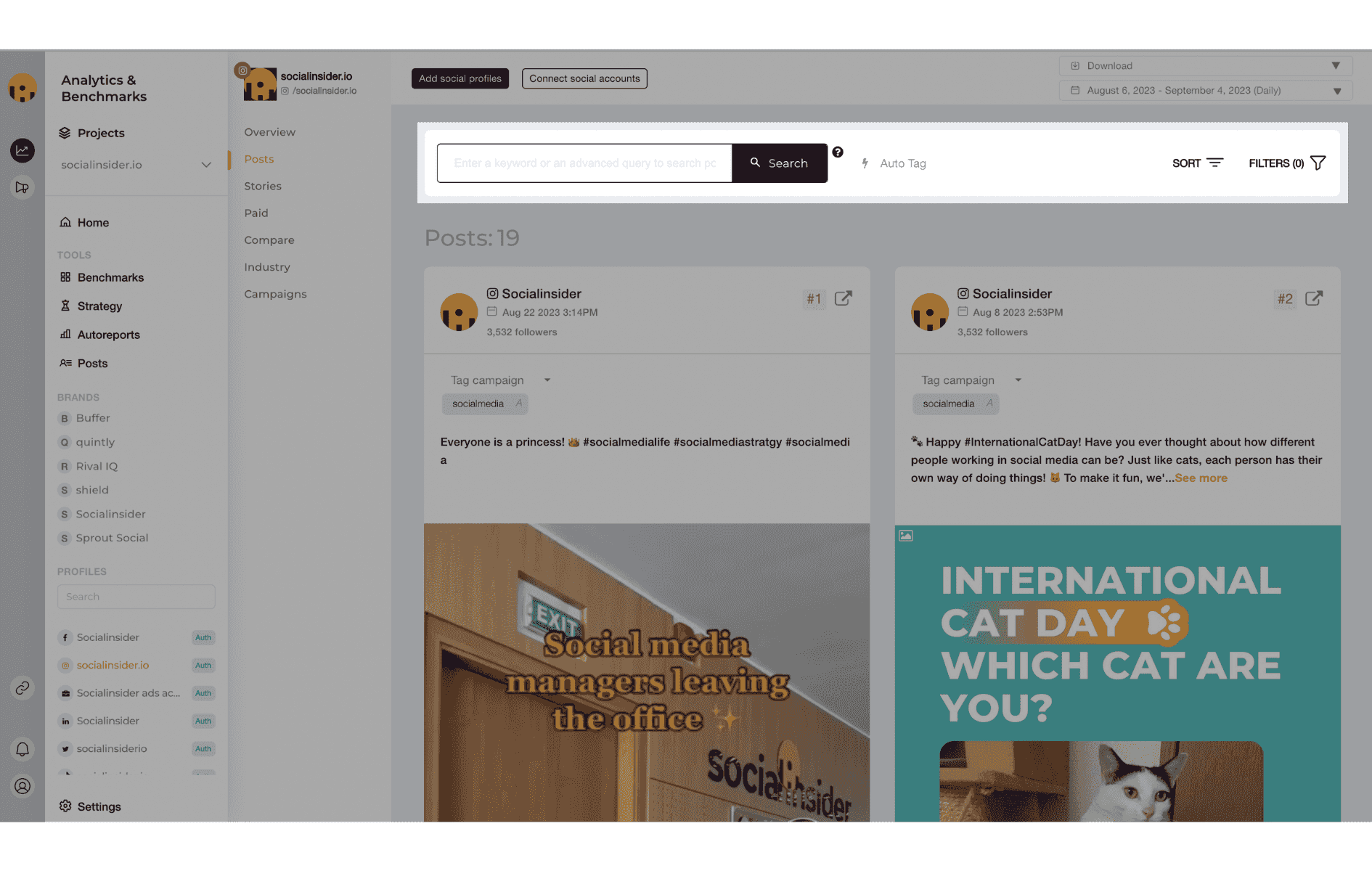
Task: Open Posts in the TOOLS sidebar
Action: (x=92, y=363)
